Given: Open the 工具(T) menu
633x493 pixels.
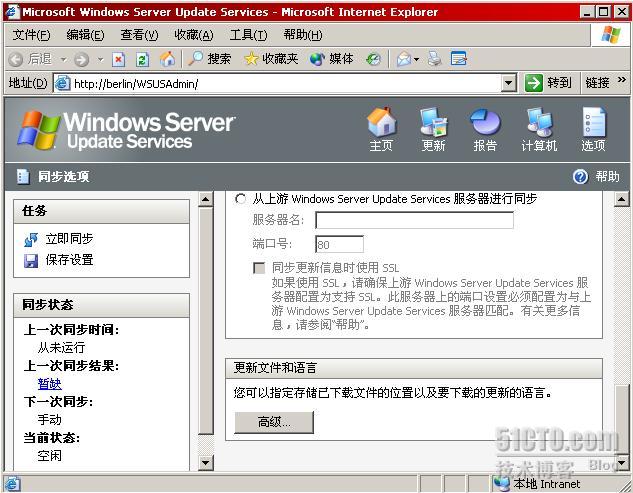Looking at the screenshot, I should [248, 35].
